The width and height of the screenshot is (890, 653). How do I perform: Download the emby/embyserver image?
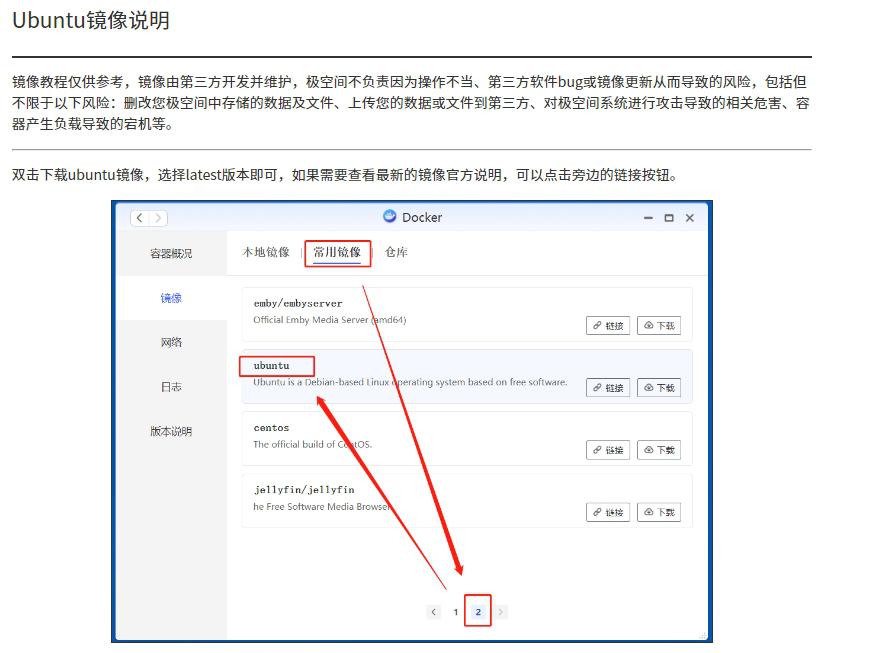tap(658, 326)
